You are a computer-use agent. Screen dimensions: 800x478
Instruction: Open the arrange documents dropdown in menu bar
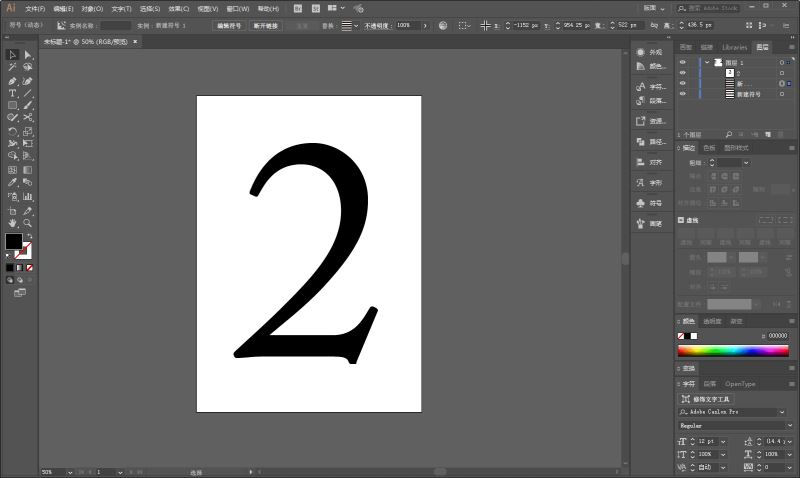336,8
